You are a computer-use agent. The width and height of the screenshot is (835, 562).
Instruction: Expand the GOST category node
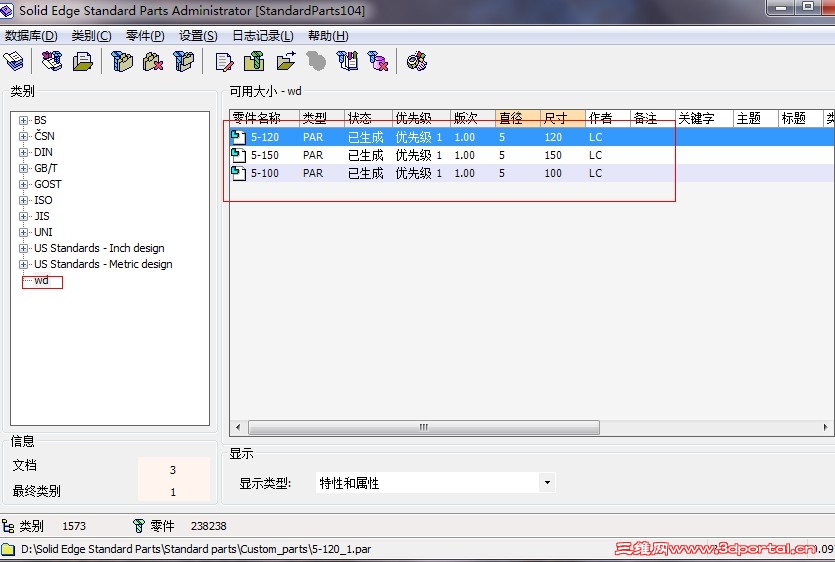tap(23, 184)
